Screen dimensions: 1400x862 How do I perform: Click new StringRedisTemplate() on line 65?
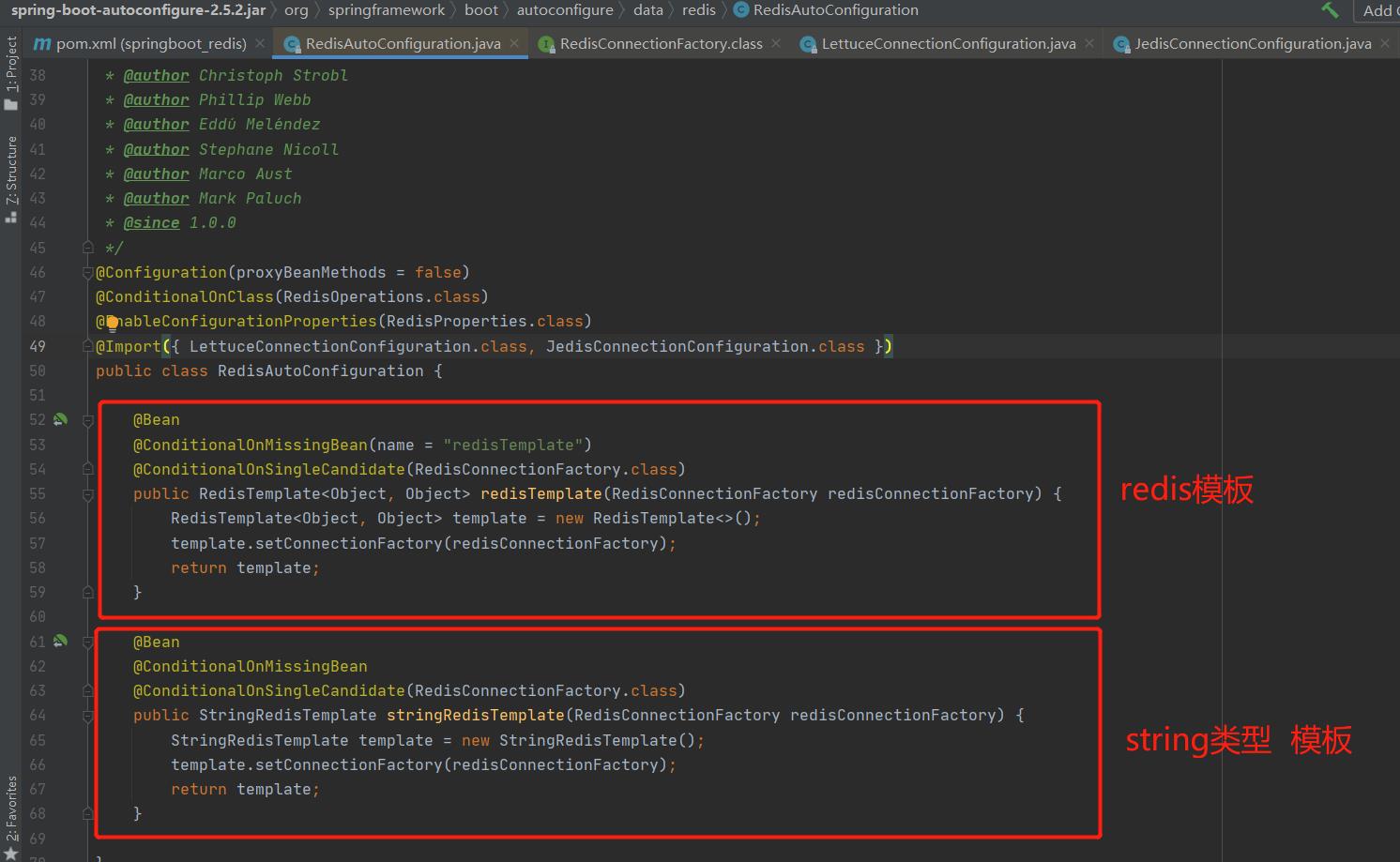click(x=579, y=740)
